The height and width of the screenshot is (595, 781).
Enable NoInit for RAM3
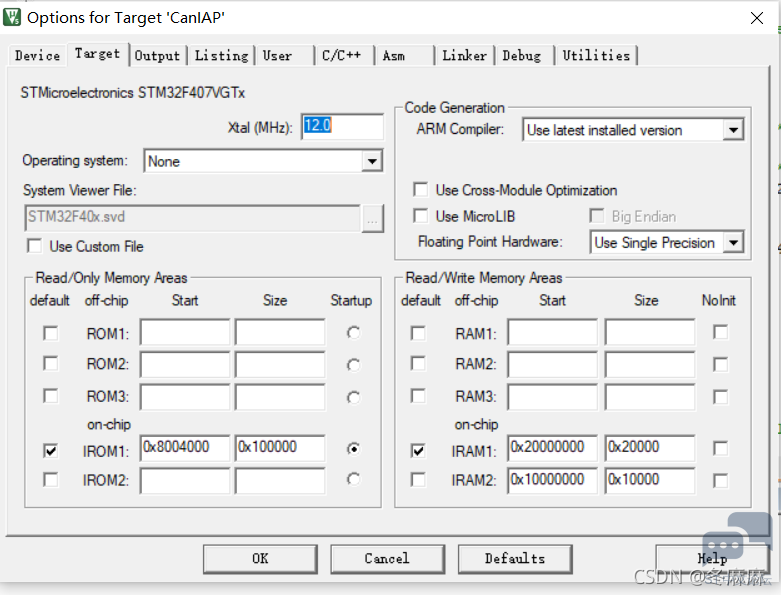click(x=720, y=397)
